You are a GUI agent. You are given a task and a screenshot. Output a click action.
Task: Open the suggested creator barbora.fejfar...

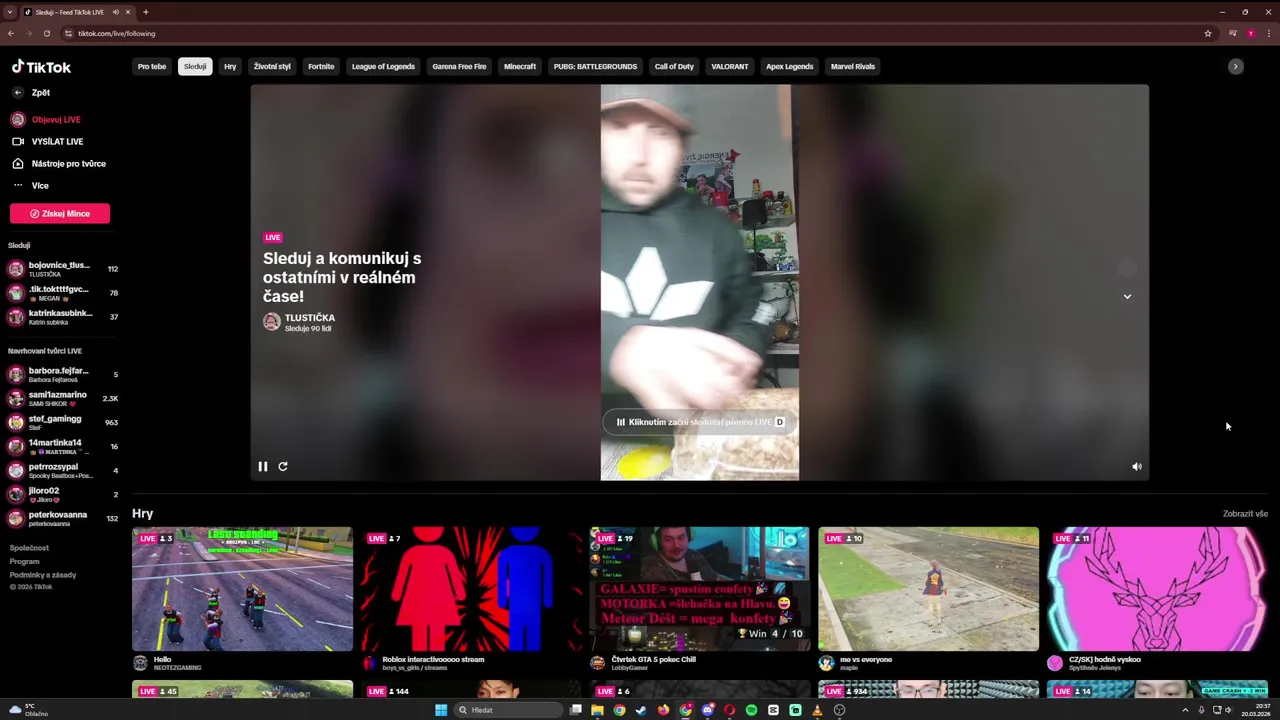pos(62,374)
